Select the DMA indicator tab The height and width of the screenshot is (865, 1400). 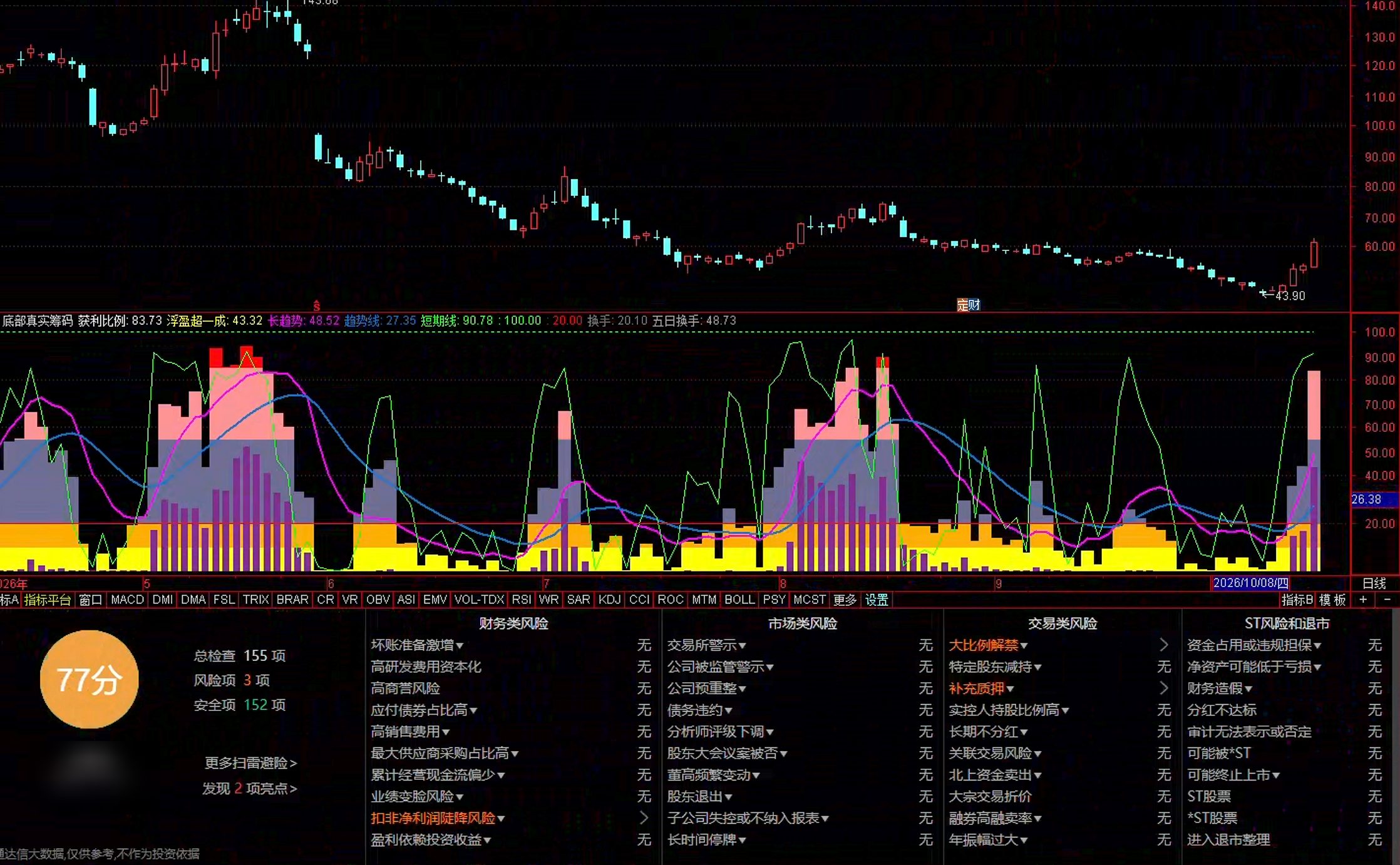click(x=193, y=600)
